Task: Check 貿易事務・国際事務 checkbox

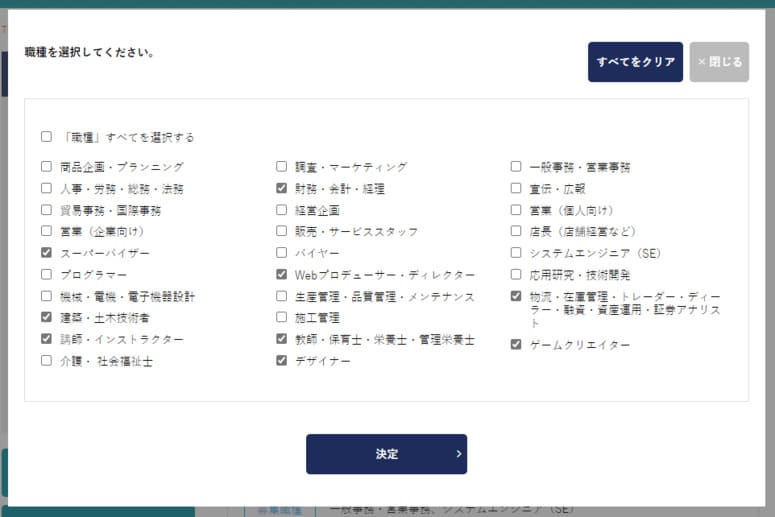Action: tap(46, 210)
